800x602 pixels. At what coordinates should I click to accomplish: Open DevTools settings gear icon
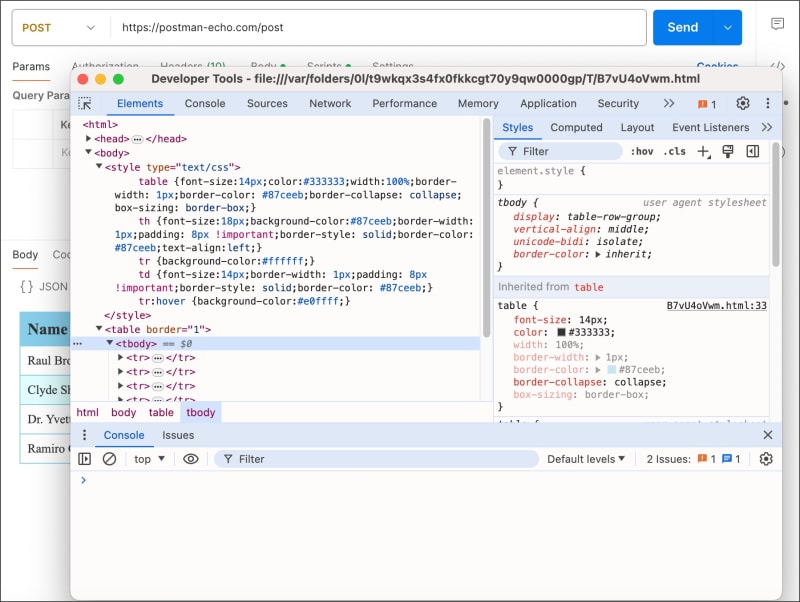[x=743, y=103]
